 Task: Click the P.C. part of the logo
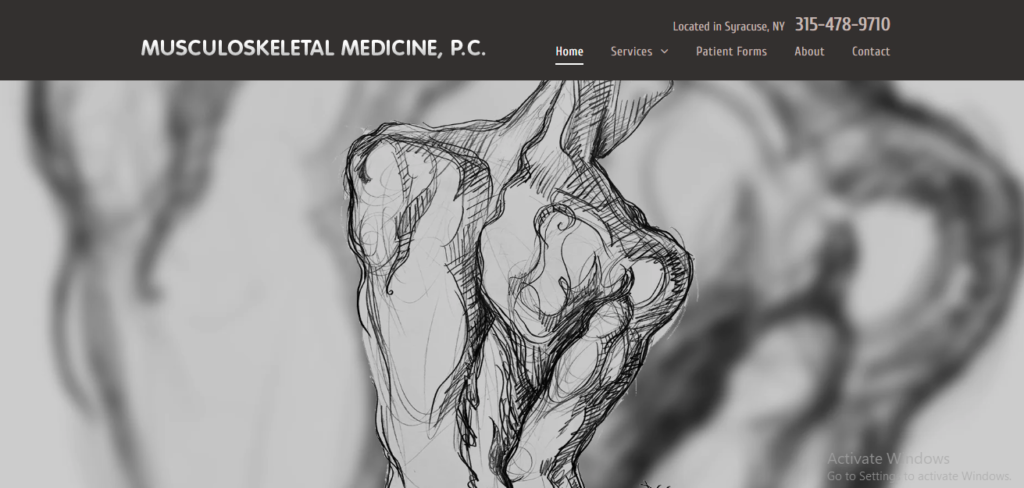468,48
